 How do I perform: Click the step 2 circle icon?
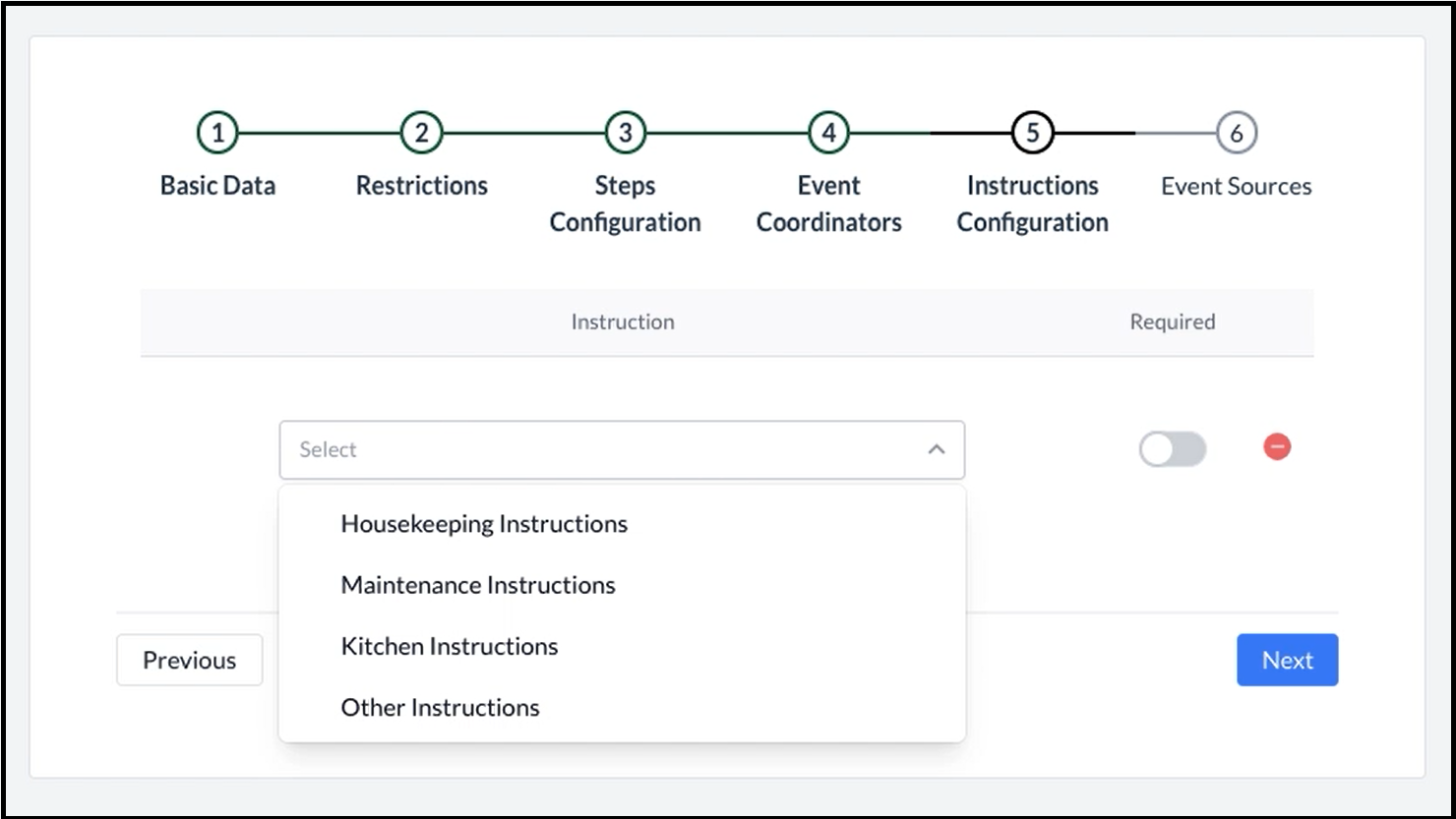(421, 133)
